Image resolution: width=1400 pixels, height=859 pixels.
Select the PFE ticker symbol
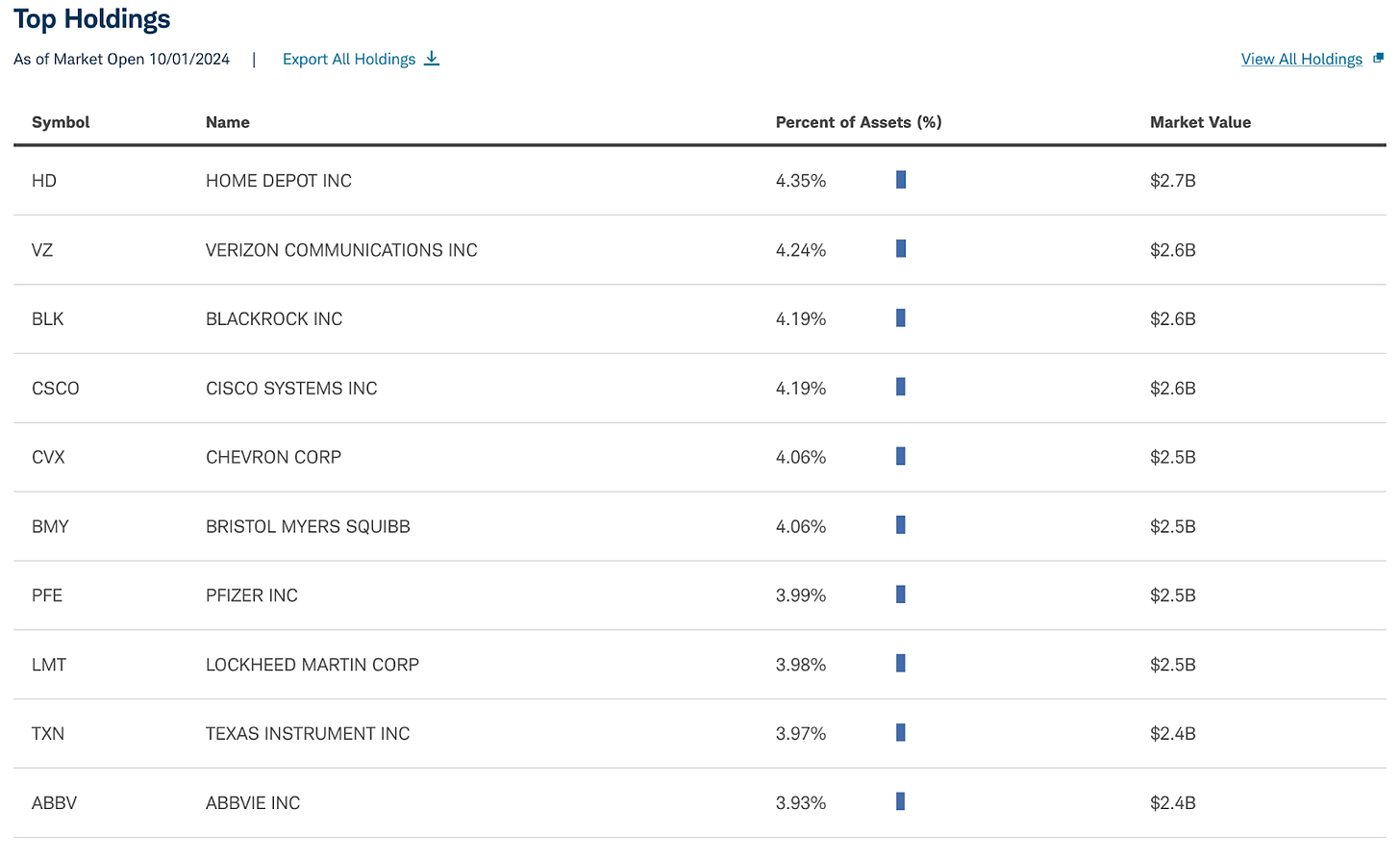coord(47,595)
